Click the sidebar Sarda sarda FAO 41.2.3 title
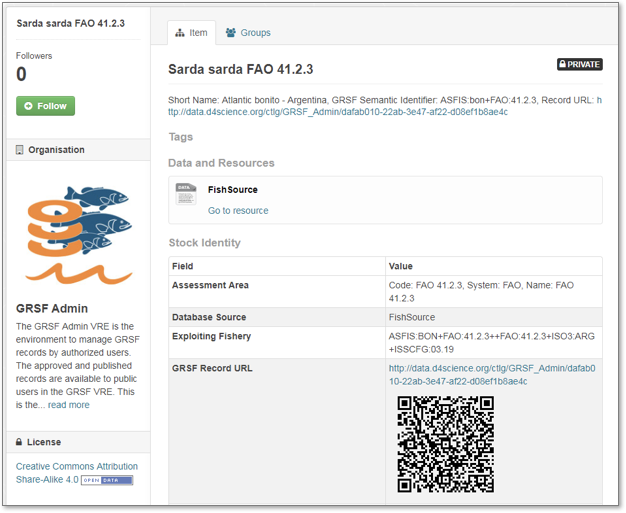The width and height of the screenshot is (626, 513). click(71, 24)
